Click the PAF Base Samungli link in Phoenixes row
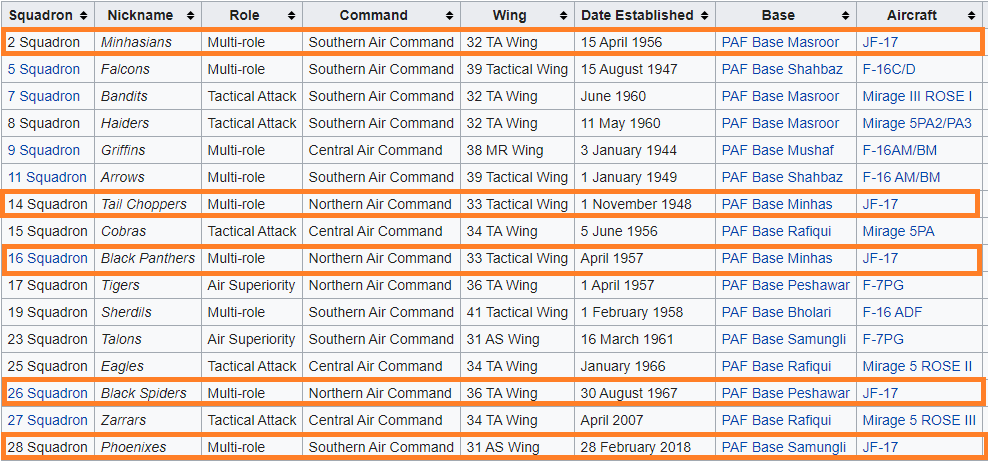This screenshot has height=467, width=988. point(784,447)
